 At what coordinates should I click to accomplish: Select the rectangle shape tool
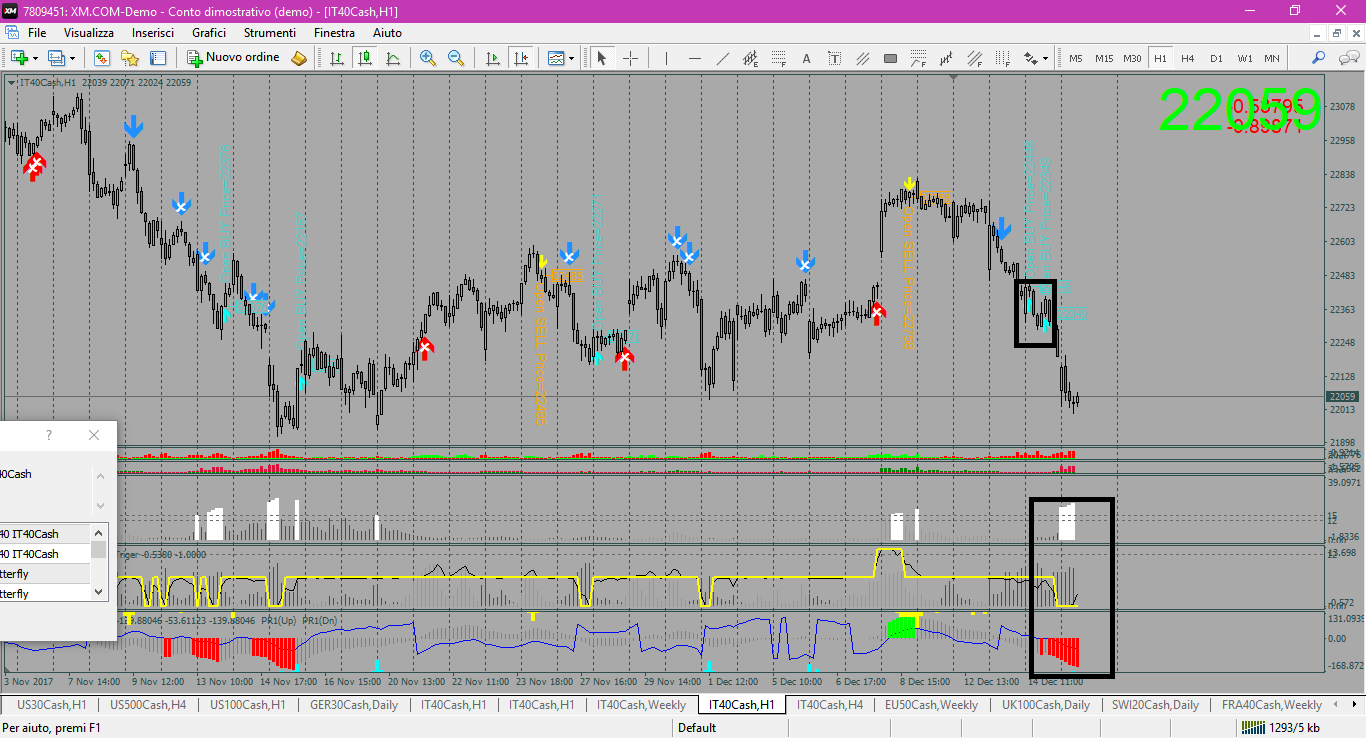pyautogui.click(x=890, y=58)
